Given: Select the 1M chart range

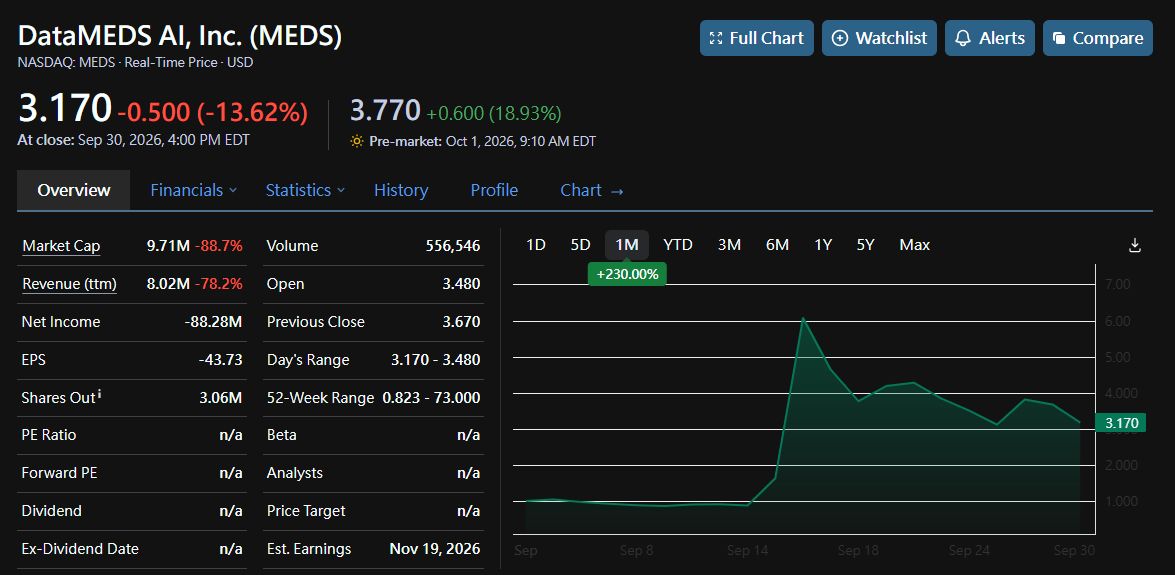Looking at the screenshot, I should tap(626, 245).
